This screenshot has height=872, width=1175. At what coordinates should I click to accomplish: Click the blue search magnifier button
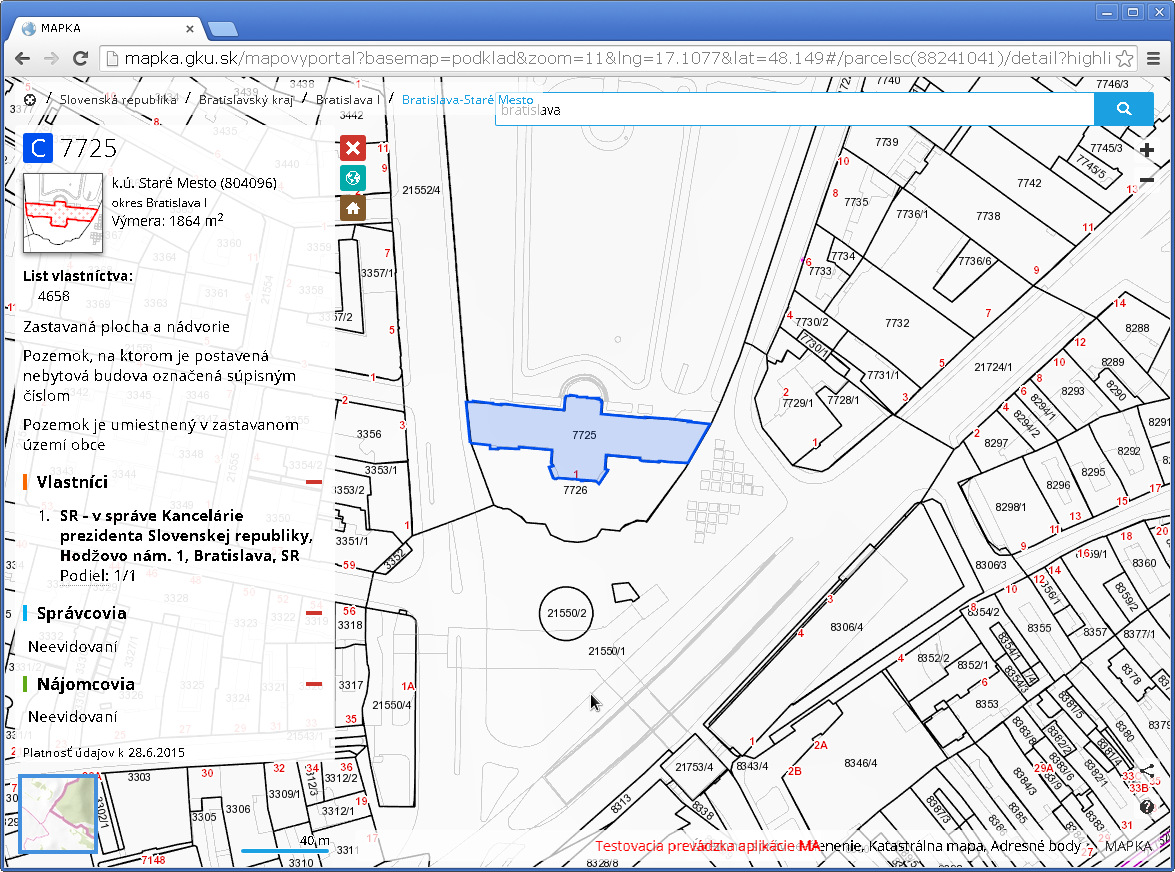pyautogui.click(x=1123, y=109)
